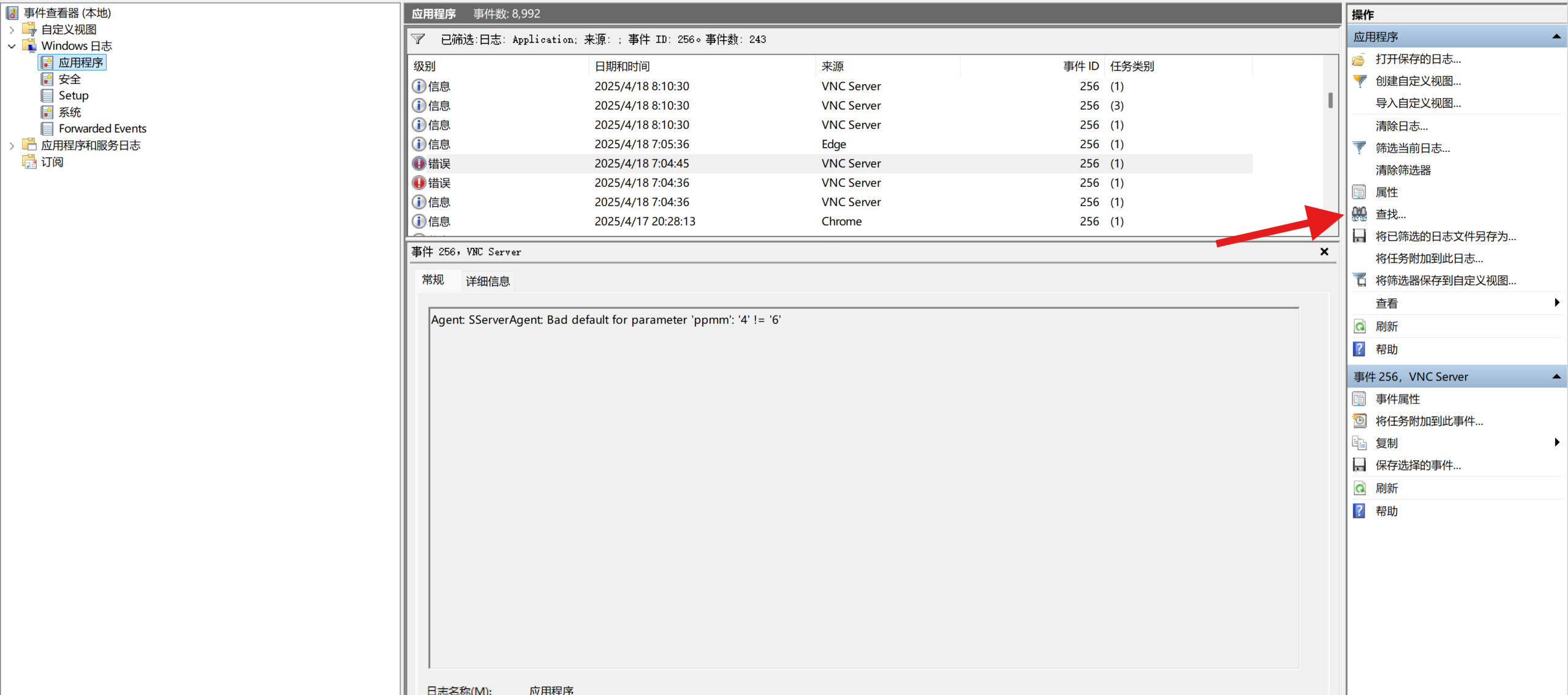Viewport: 1568px width, 695px height.
Task: Select the Edge event at 7:05:36
Action: [x=831, y=144]
